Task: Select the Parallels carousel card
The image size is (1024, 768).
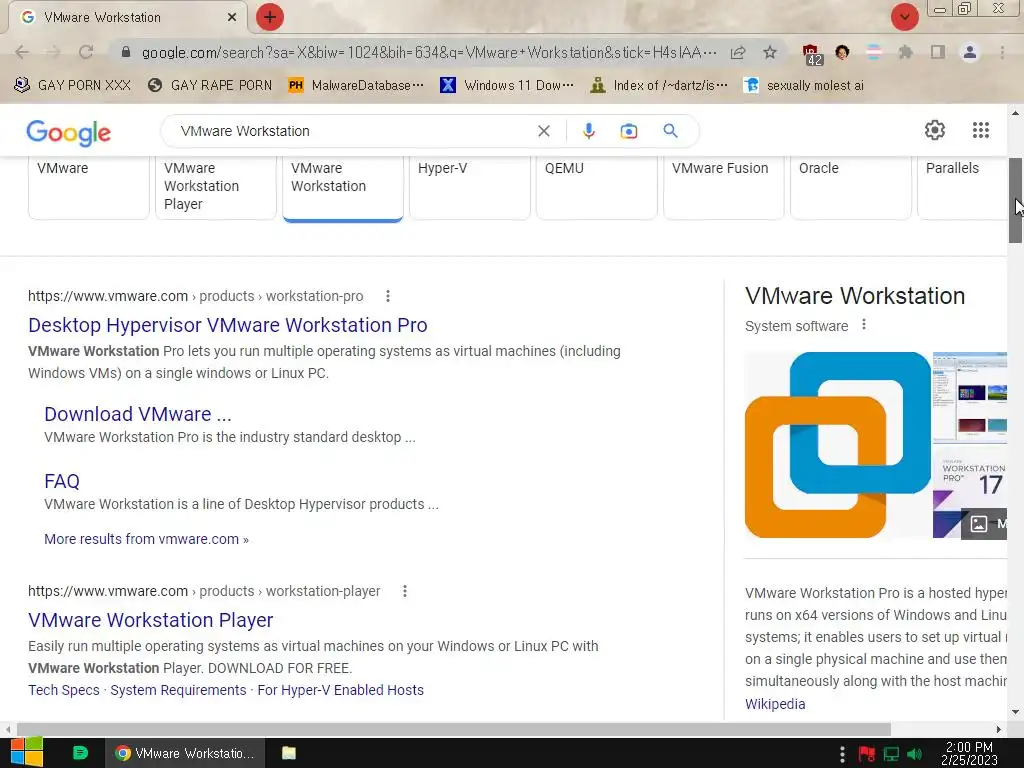Action: point(962,187)
